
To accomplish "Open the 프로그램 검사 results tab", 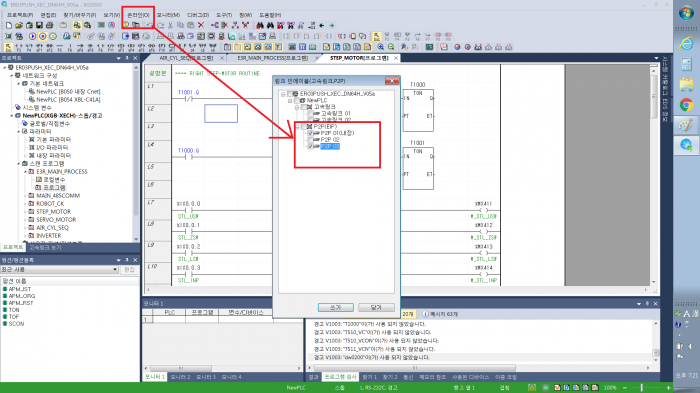I will [x=340, y=377].
